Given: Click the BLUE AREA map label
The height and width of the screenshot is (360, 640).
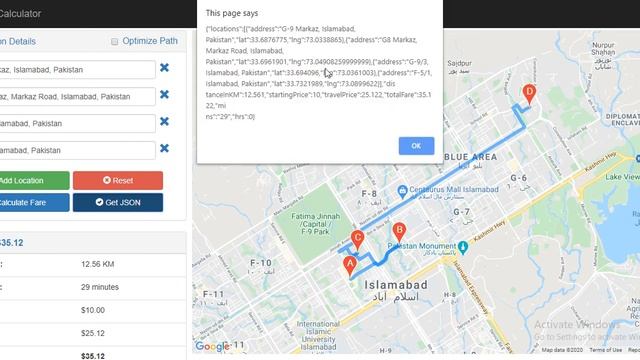Looking at the screenshot, I should pyautogui.click(x=471, y=157).
